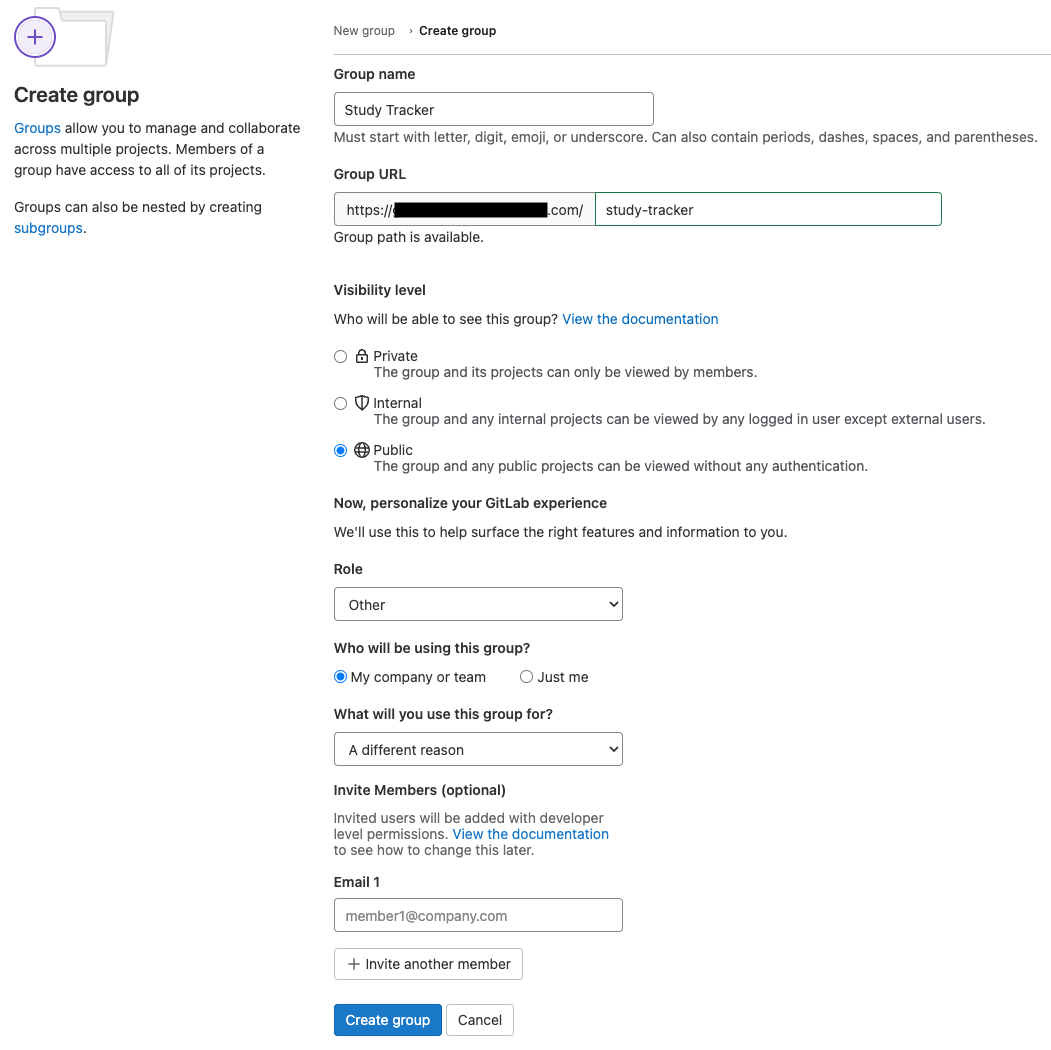The height and width of the screenshot is (1050, 1051).
Task: Expand the group purpose dropdown
Action: (x=478, y=749)
